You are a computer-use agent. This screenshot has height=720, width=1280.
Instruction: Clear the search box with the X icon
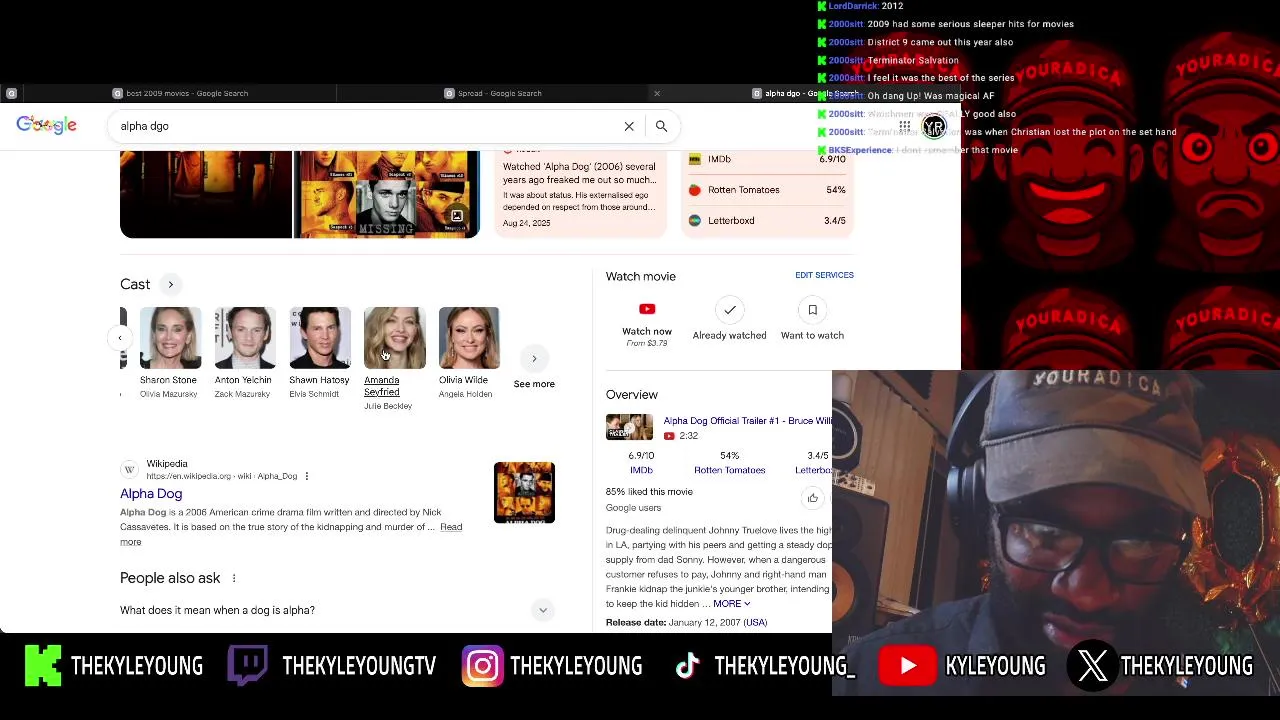629,126
